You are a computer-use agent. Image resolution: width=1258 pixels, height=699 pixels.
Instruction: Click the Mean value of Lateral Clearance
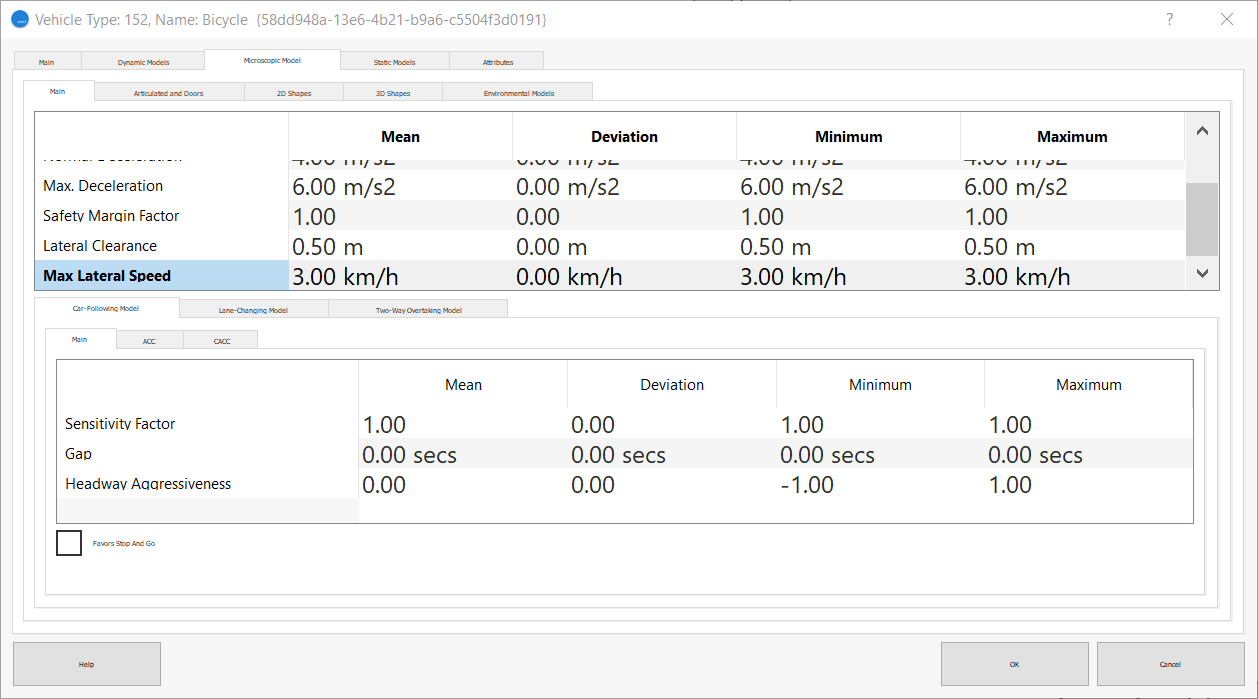400,246
